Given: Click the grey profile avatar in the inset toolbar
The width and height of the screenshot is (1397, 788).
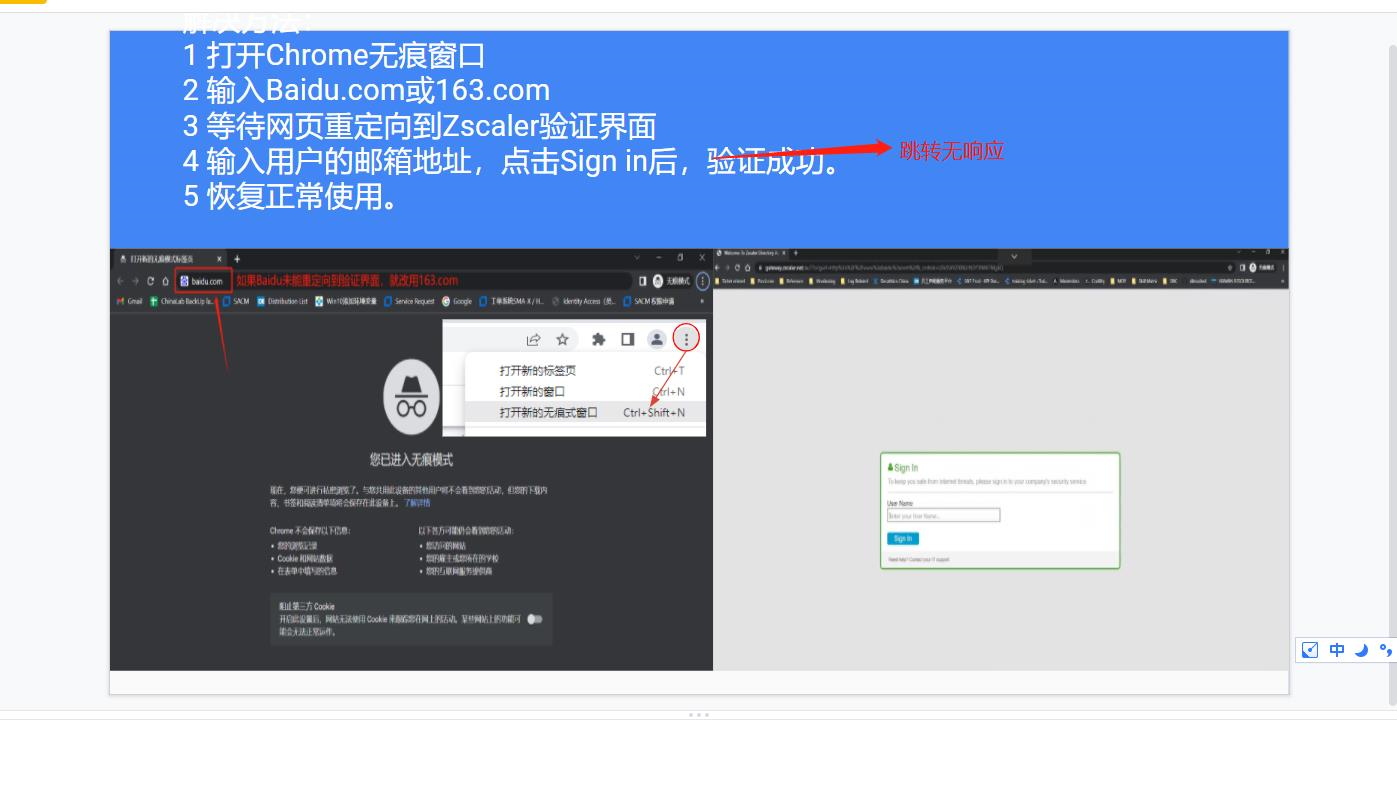Looking at the screenshot, I should pos(657,339).
